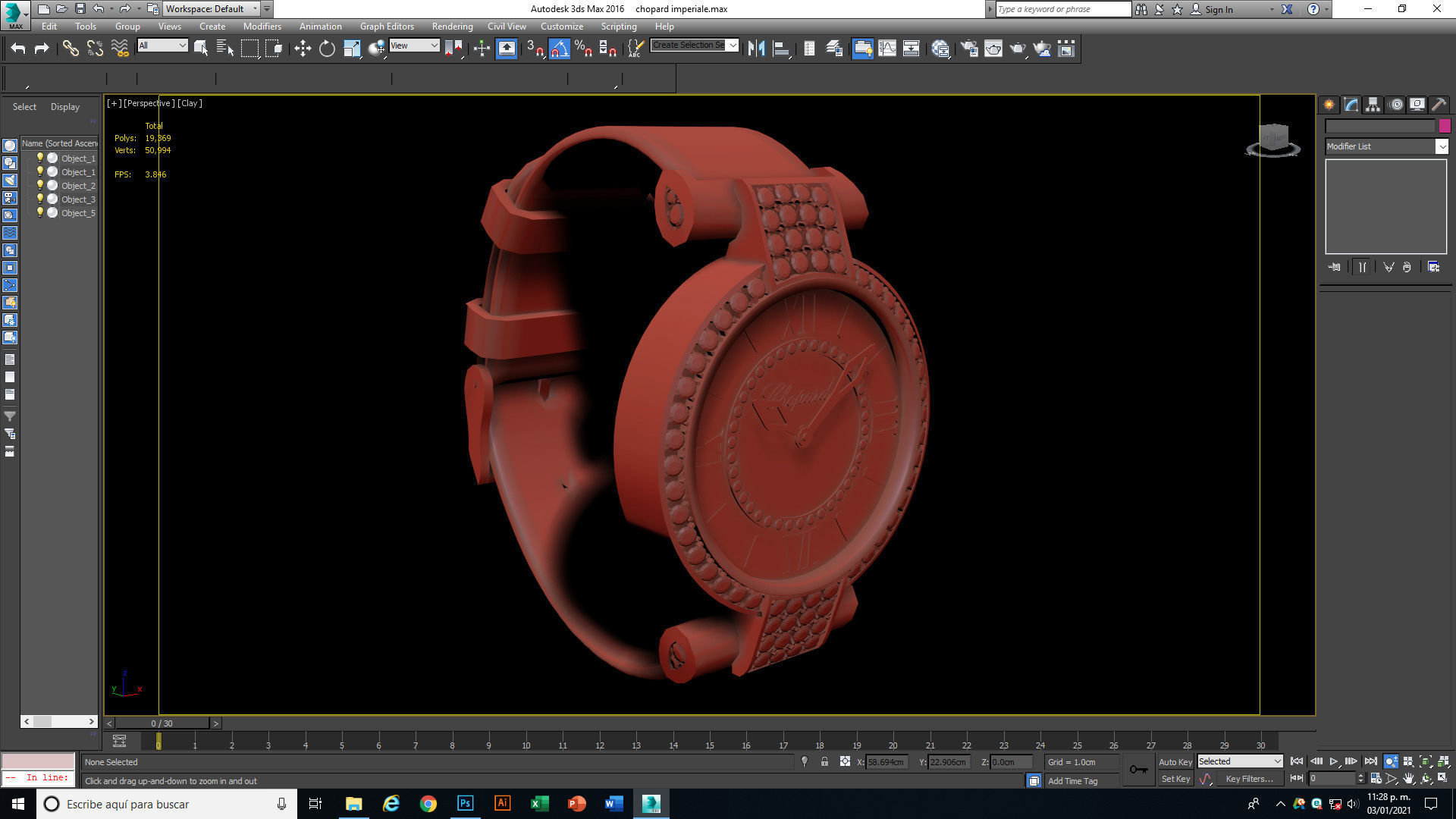This screenshot has height=819, width=1456.
Task: Switch to the Display tab in Scene Explorer
Action: [x=65, y=107]
